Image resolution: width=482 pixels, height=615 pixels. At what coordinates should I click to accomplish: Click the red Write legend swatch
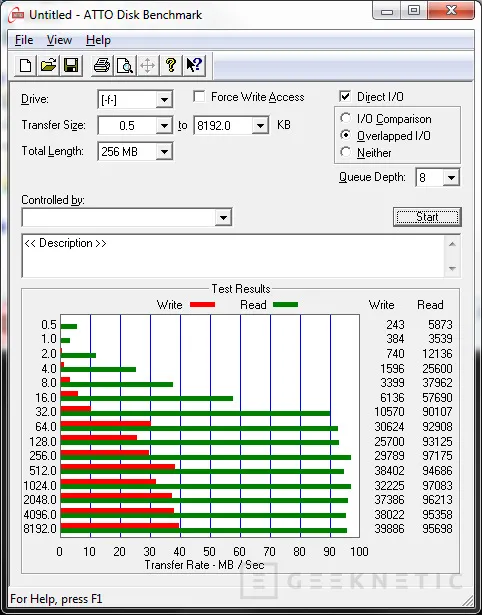click(202, 304)
